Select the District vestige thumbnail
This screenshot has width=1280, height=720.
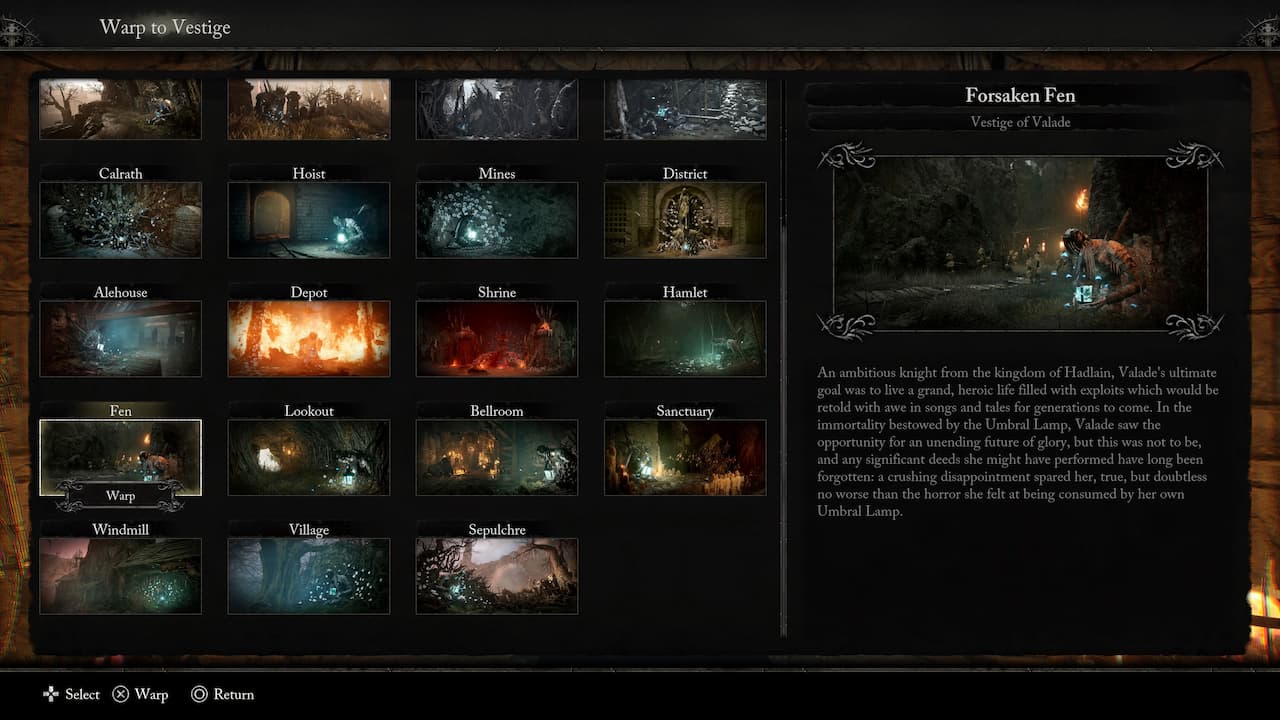pos(685,220)
